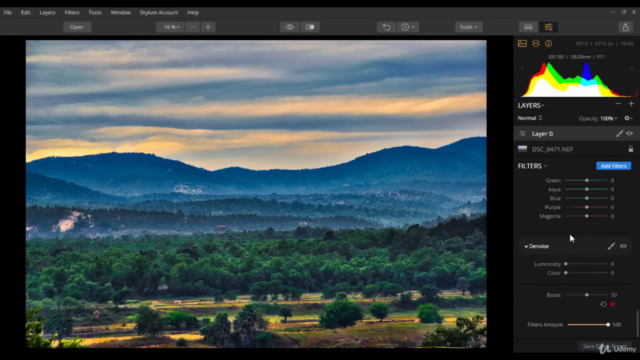
Task: Open the Layers menu
Action: point(47,13)
